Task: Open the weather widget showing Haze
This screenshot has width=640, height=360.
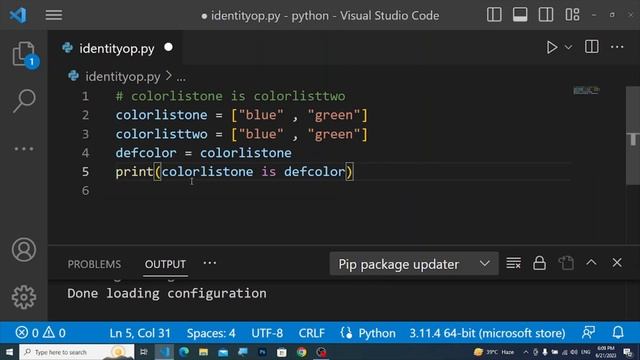Action: (494, 352)
